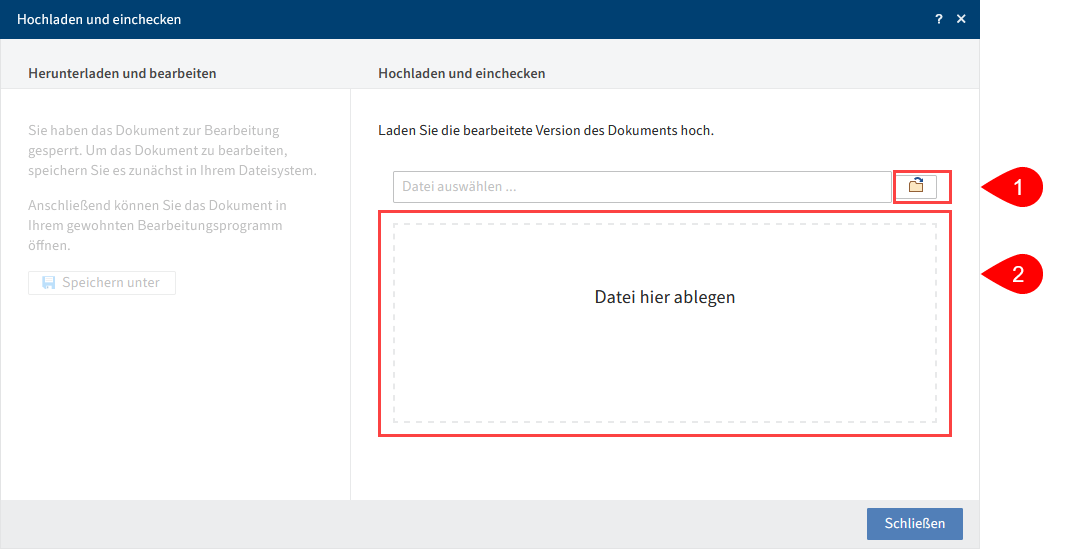Image resolution: width=1067 pixels, height=549 pixels.
Task: Select the Hochladen und einchecken section heading
Action: click(x=461, y=73)
